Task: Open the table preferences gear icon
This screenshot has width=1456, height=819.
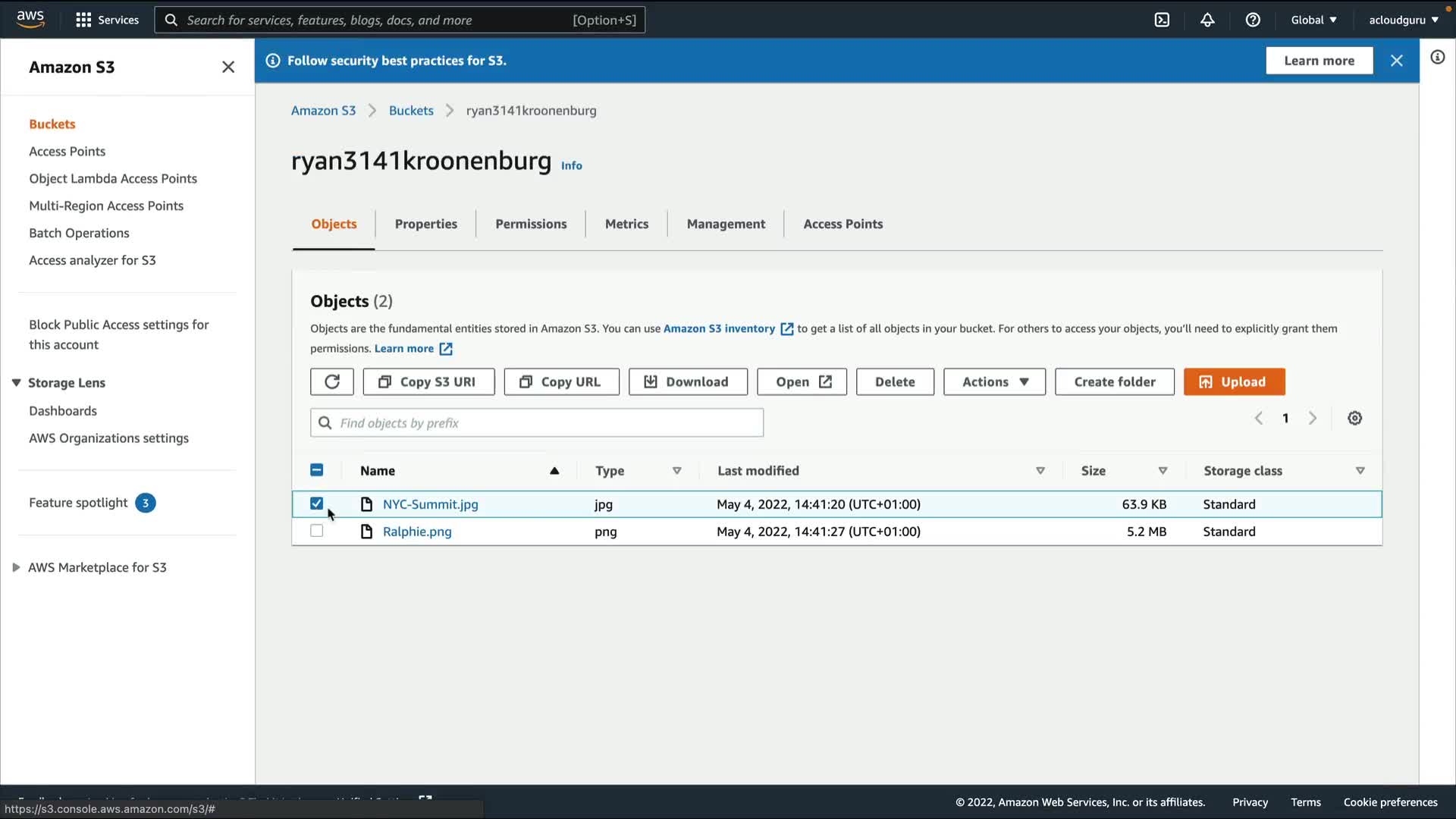Action: pyautogui.click(x=1354, y=419)
